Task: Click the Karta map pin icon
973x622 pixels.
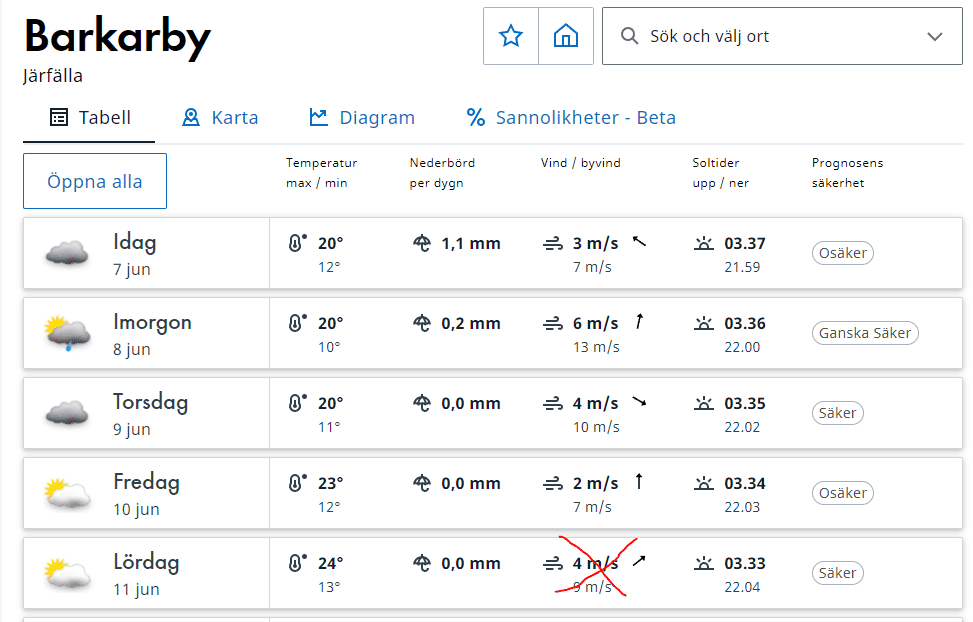Action: (191, 117)
